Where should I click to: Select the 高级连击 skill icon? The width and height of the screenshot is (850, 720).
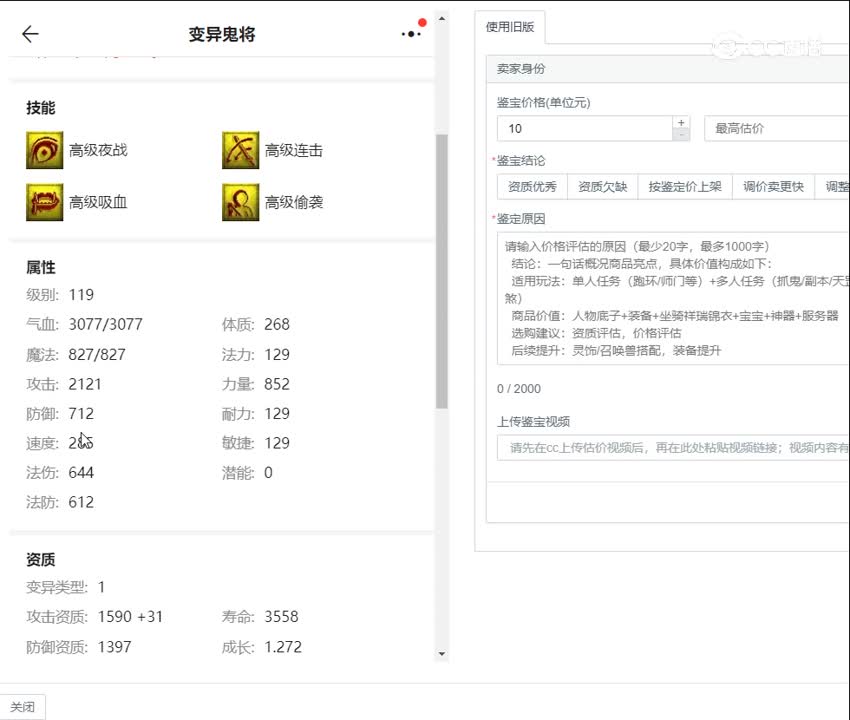pos(240,150)
